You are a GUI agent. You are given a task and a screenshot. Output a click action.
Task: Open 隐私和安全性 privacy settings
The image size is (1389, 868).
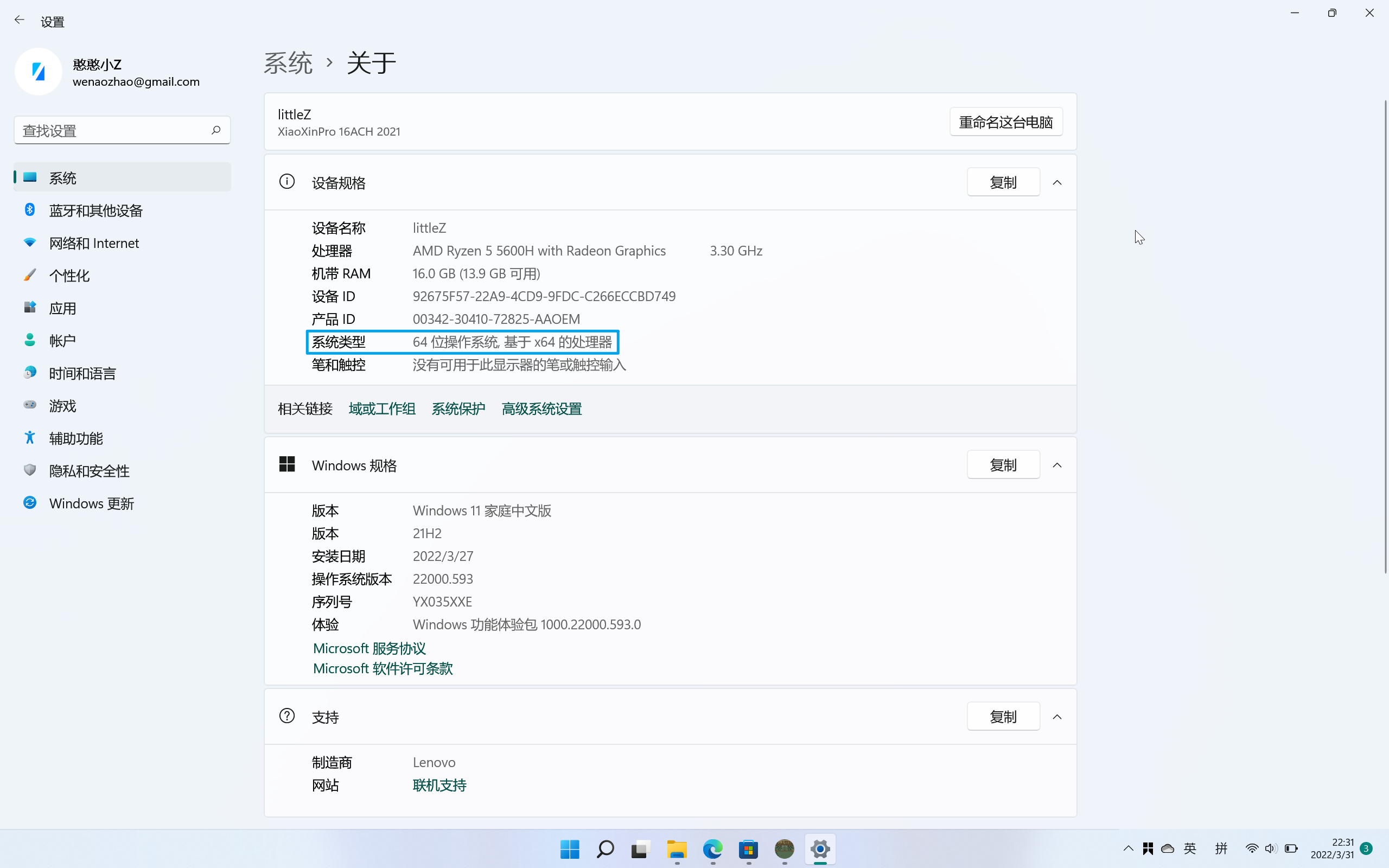pyautogui.click(x=89, y=471)
